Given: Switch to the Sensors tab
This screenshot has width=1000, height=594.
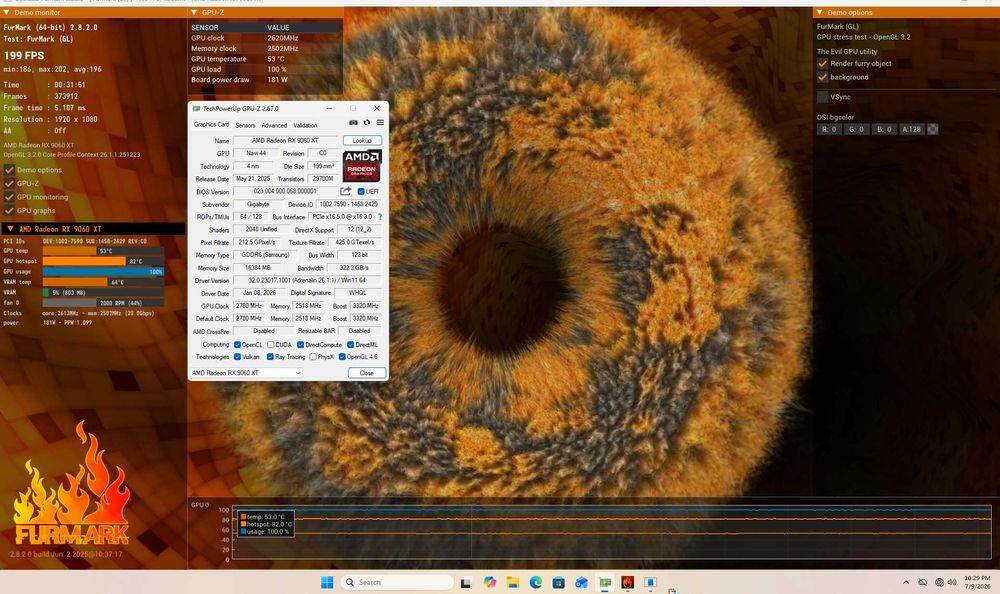Looking at the screenshot, I should point(245,125).
